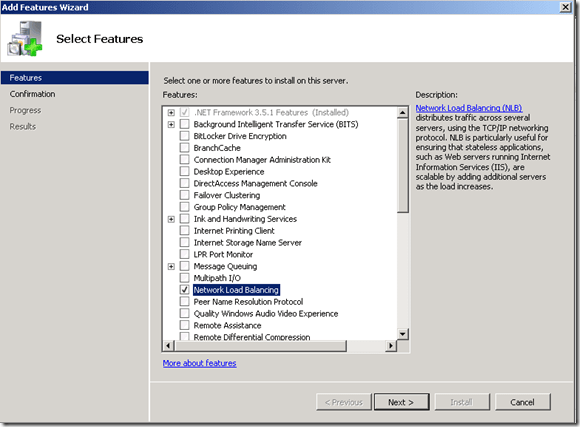580x427 pixels.
Task: Check the LPR Port Monitor checkbox
Action: pyautogui.click(x=184, y=254)
